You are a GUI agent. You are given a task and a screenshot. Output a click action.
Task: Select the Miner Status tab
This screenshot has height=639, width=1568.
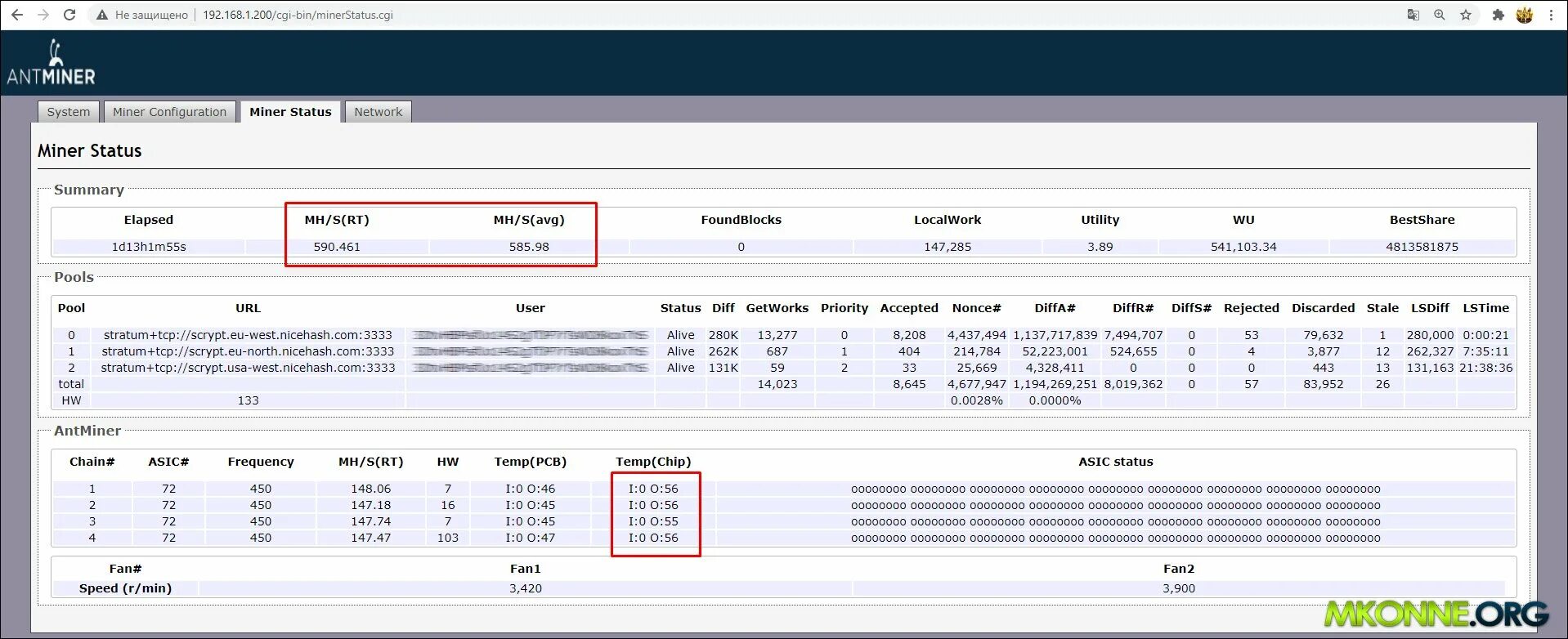pos(290,112)
